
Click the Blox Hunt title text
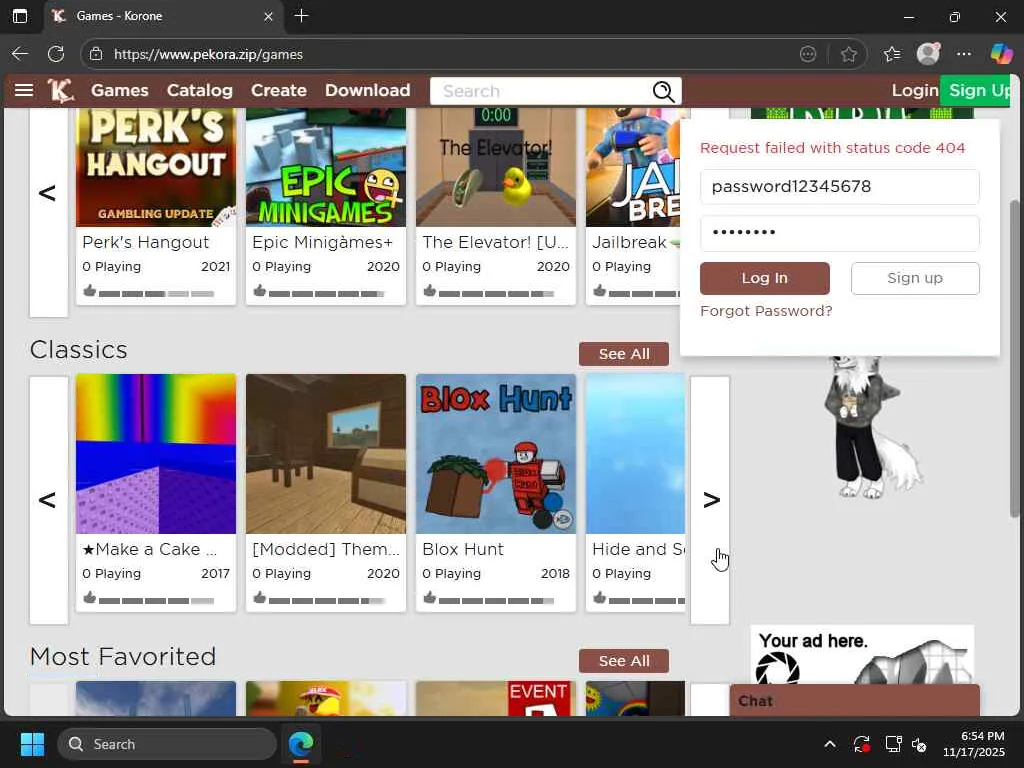[x=463, y=549]
